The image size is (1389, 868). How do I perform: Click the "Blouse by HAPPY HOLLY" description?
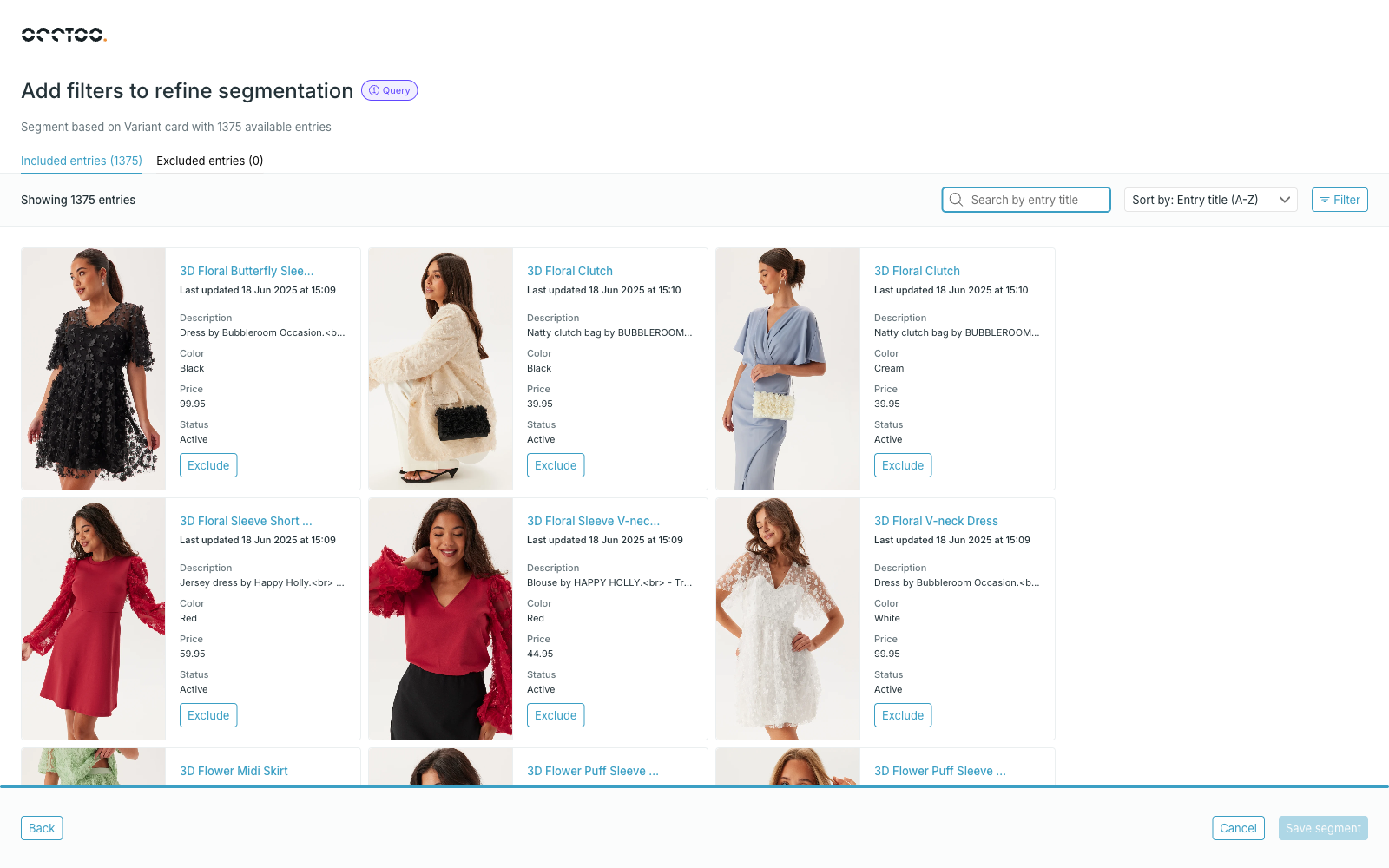point(609,582)
